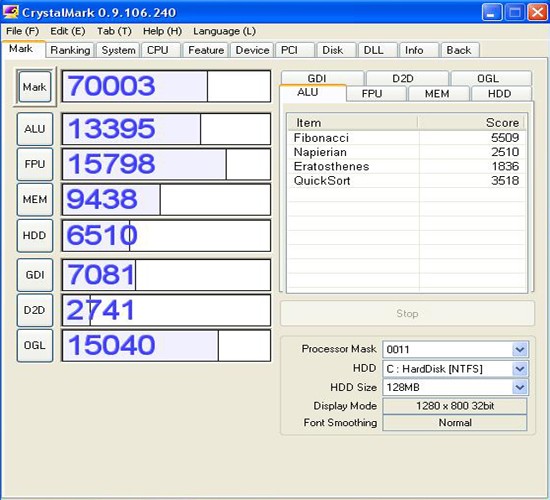Click the CrystalMark title bar app icon
The image size is (550, 500).
[x=11, y=12]
